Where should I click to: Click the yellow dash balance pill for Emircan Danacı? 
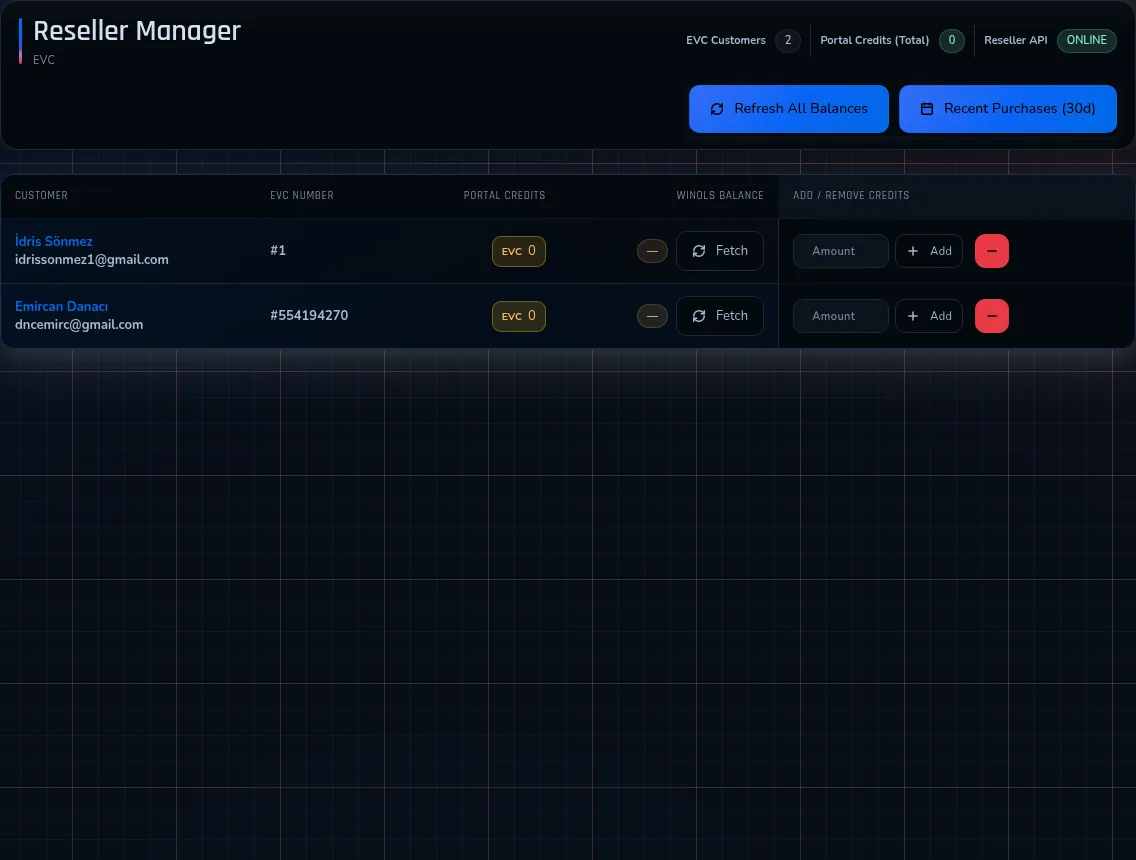[652, 317]
